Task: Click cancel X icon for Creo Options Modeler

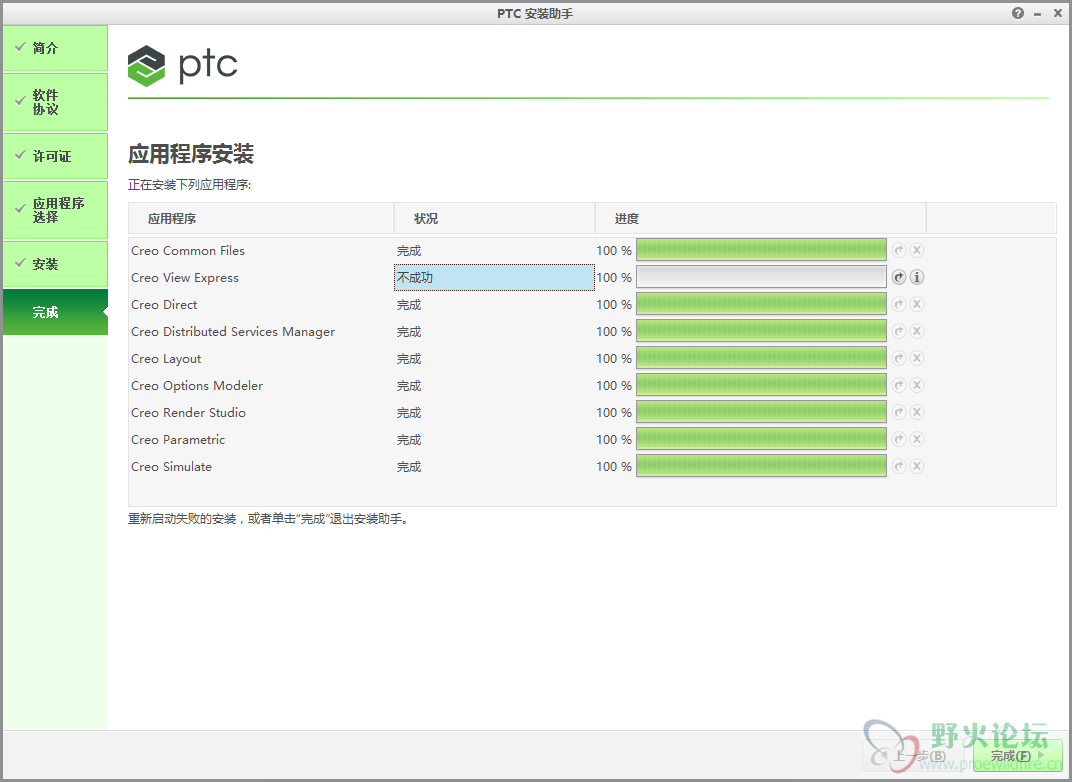Action: click(x=917, y=385)
